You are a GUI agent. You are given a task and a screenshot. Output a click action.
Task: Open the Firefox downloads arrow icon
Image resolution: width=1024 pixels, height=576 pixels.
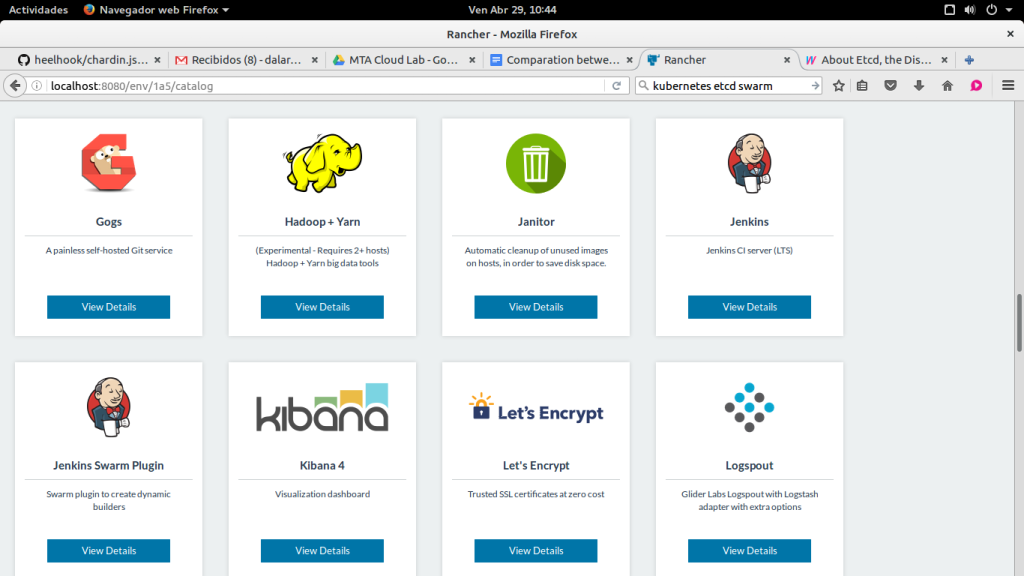(918, 86)
